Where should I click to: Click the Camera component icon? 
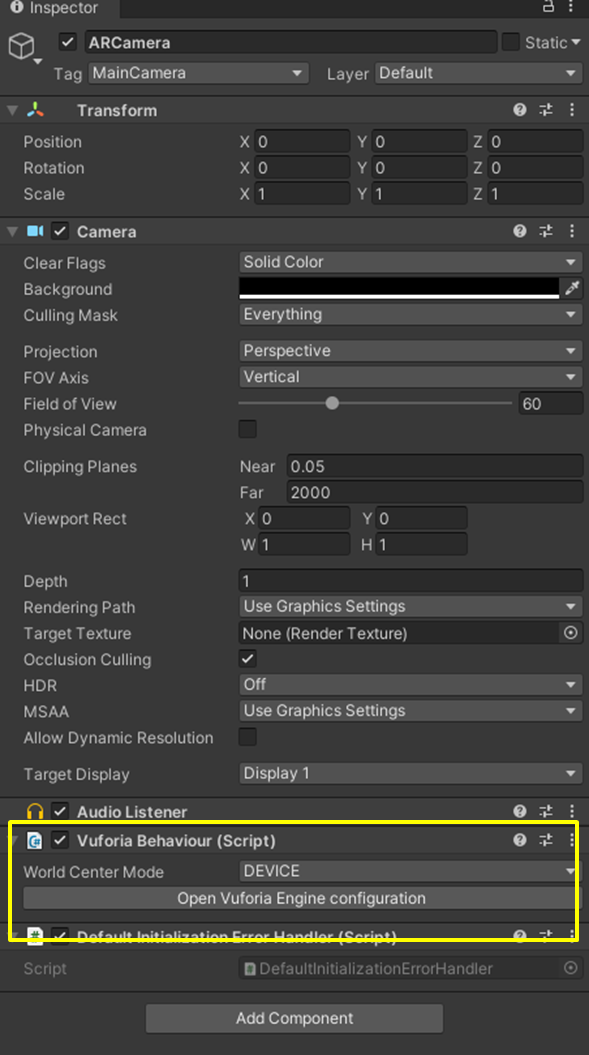click(35, 231)
